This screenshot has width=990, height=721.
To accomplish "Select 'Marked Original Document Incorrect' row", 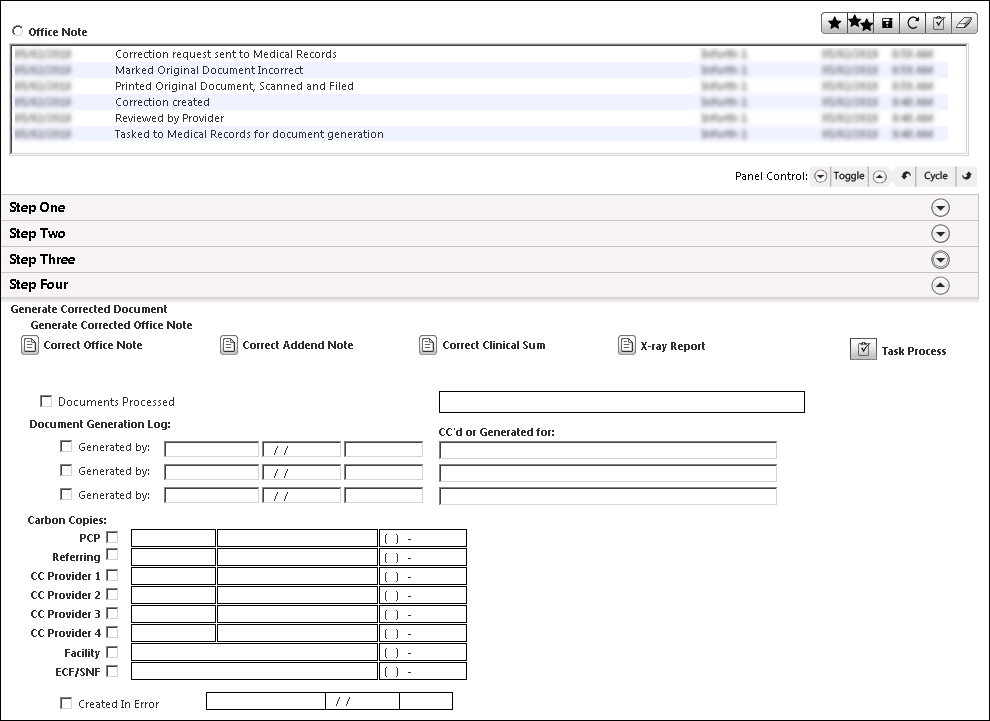I will click(480, 70).
